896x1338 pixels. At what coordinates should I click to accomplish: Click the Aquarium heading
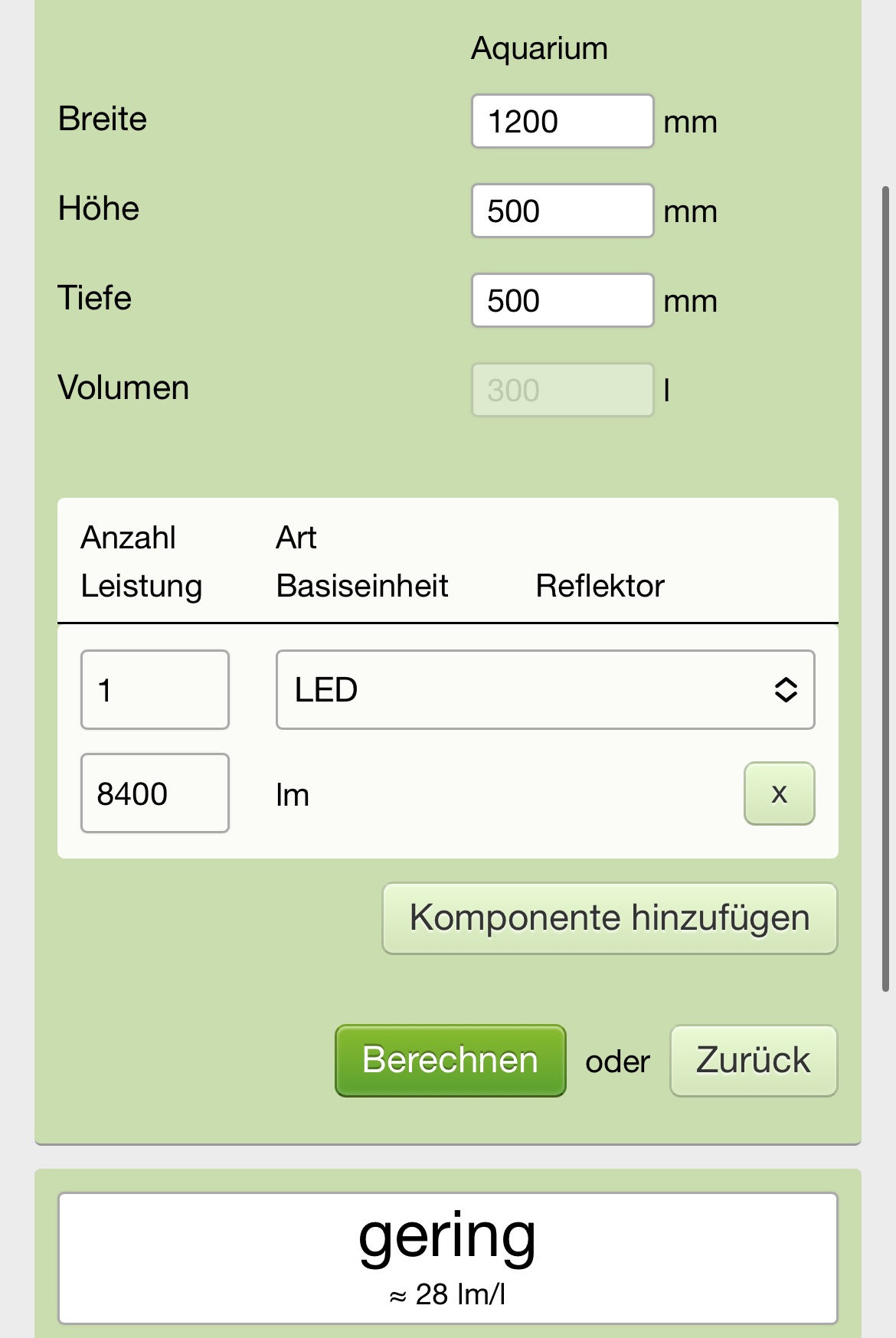[x=539, y=48]
